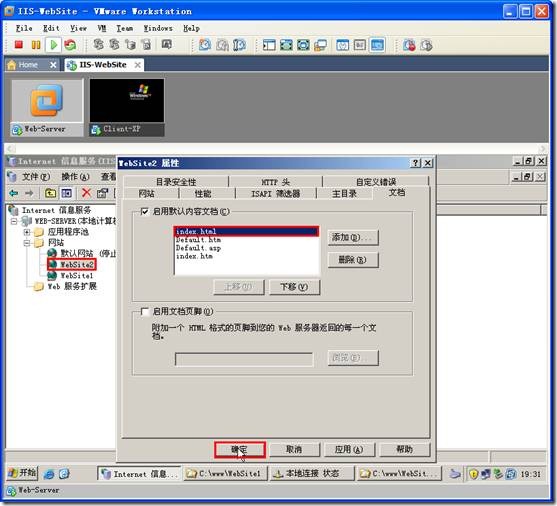Click the full screen mode icon
557x506 pixels.
click(286, 45)
